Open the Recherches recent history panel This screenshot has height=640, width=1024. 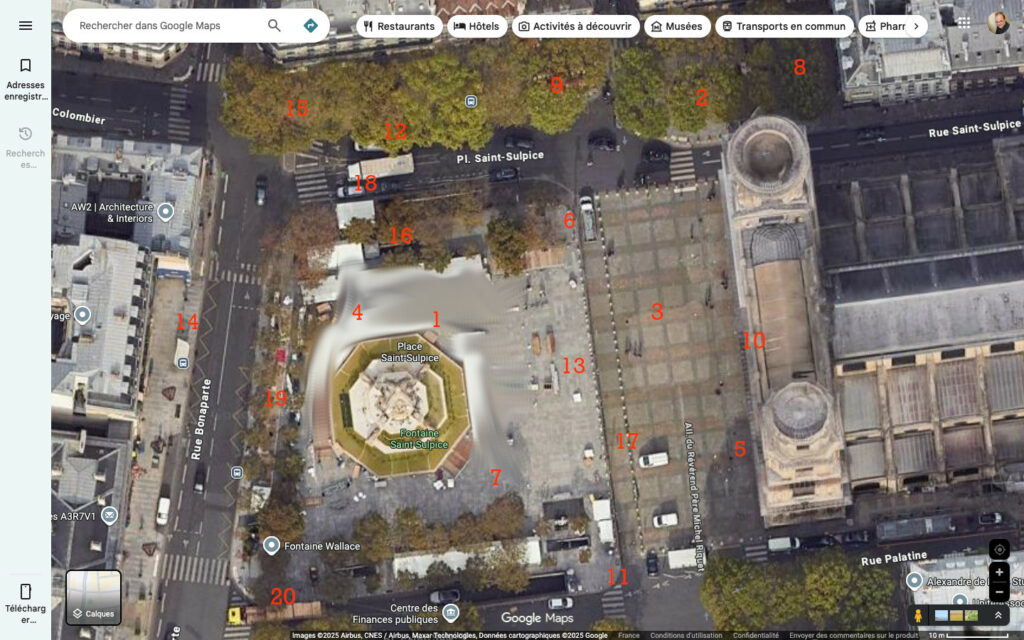point(25,145)
